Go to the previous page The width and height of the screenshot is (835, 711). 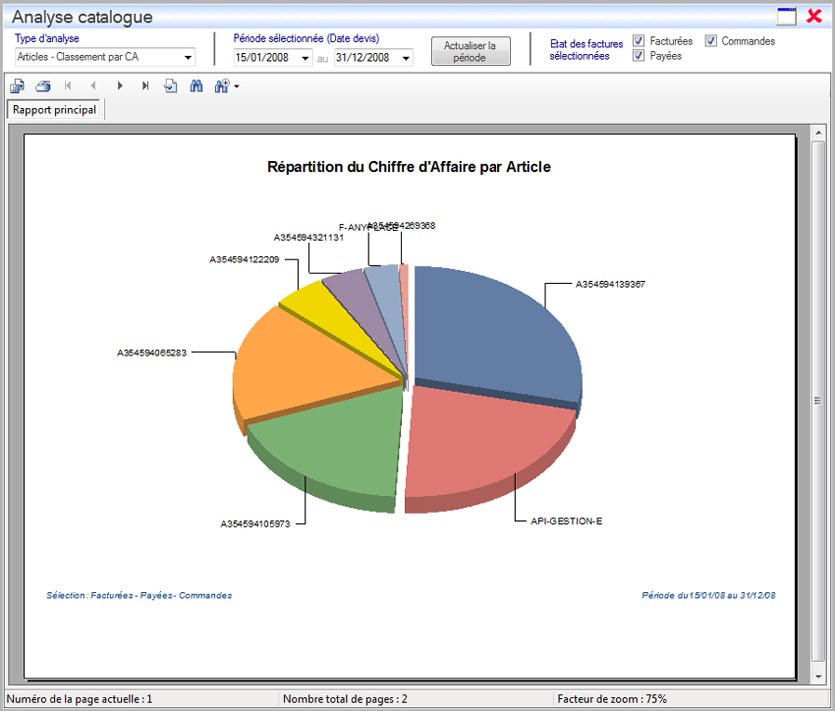point(93,86)
